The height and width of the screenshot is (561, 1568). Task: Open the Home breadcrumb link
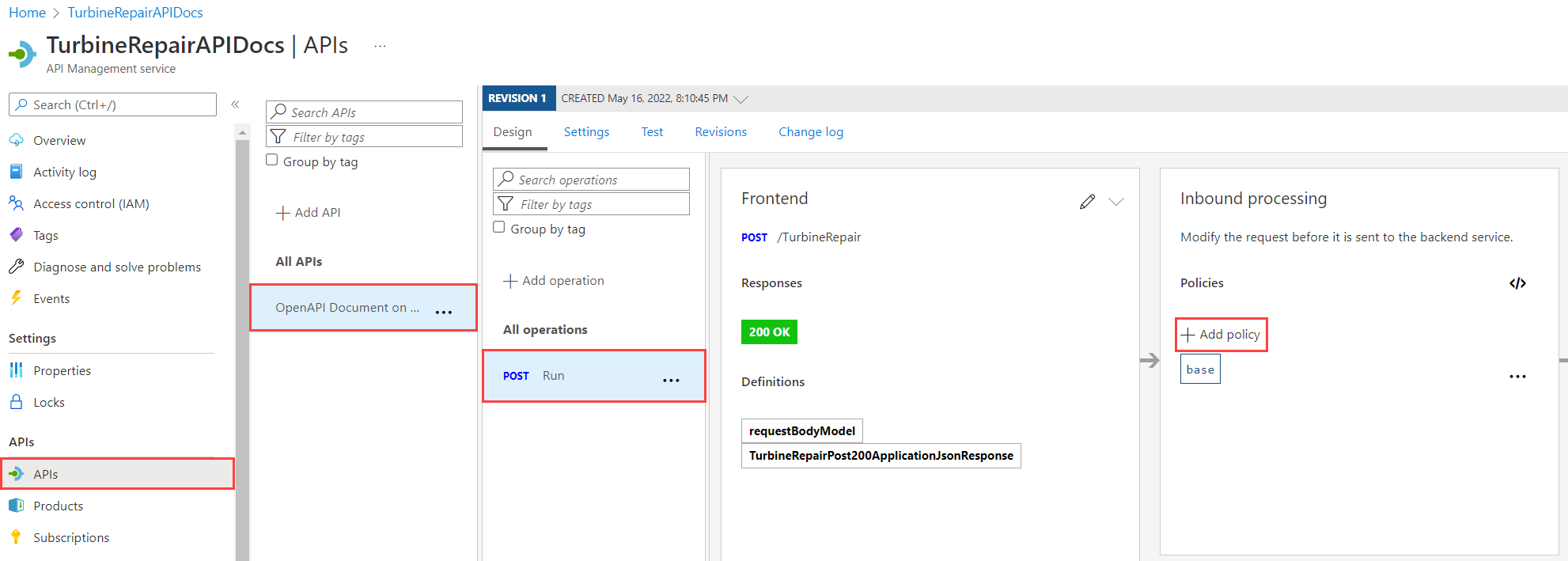tap(27, 13)
